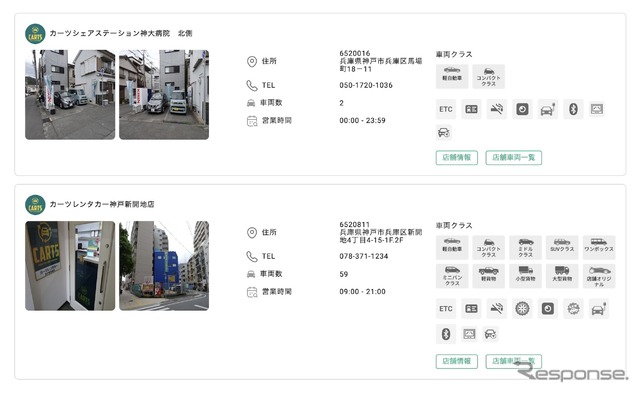640x393 pixels.
Task: Click the Bluetooth icon in the 神大病院 station card
Action: pyautogui.click(x=573, y=109)
